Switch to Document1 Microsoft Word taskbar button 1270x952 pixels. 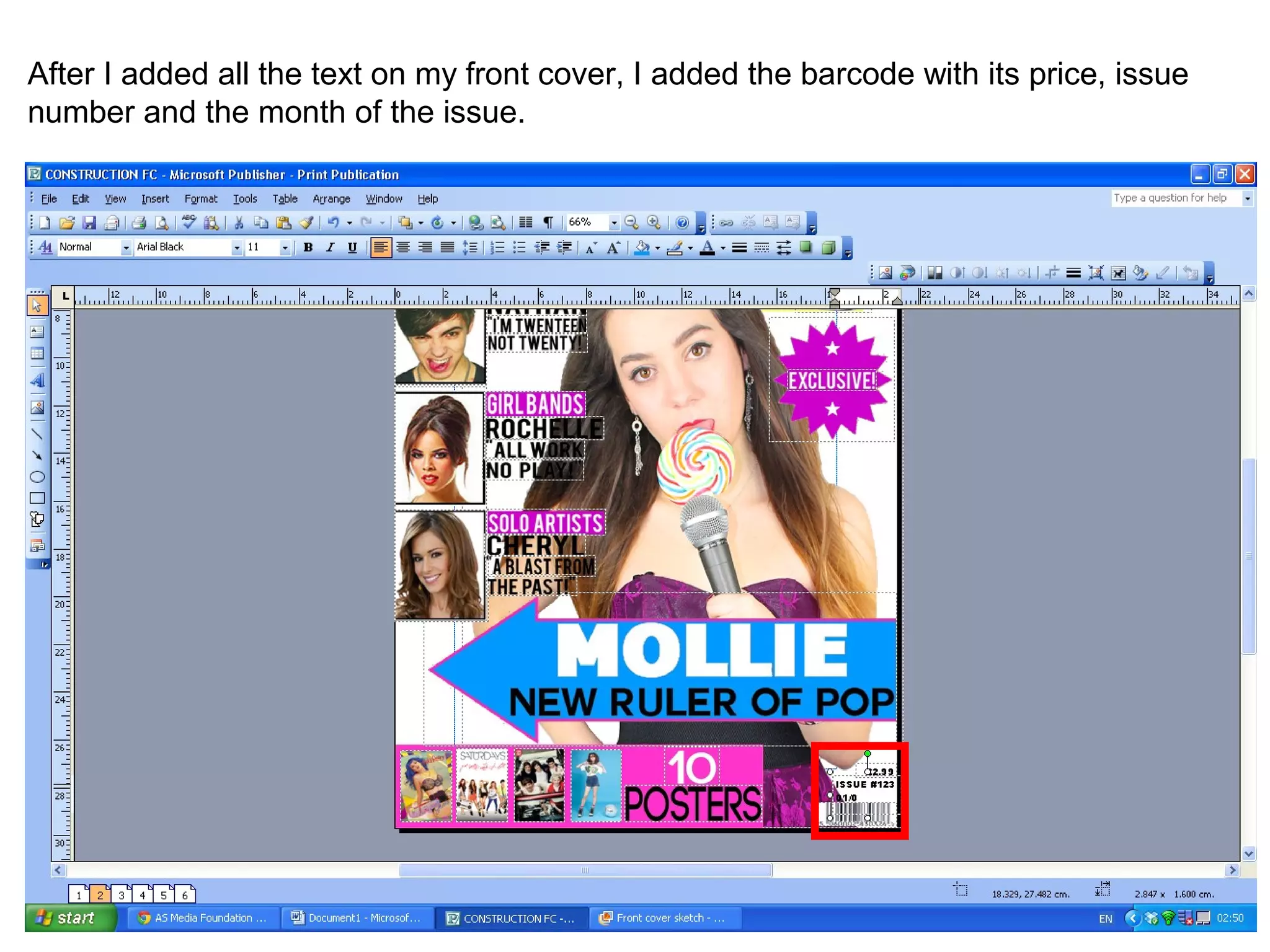pyautogui.click(x=357, y=918)
